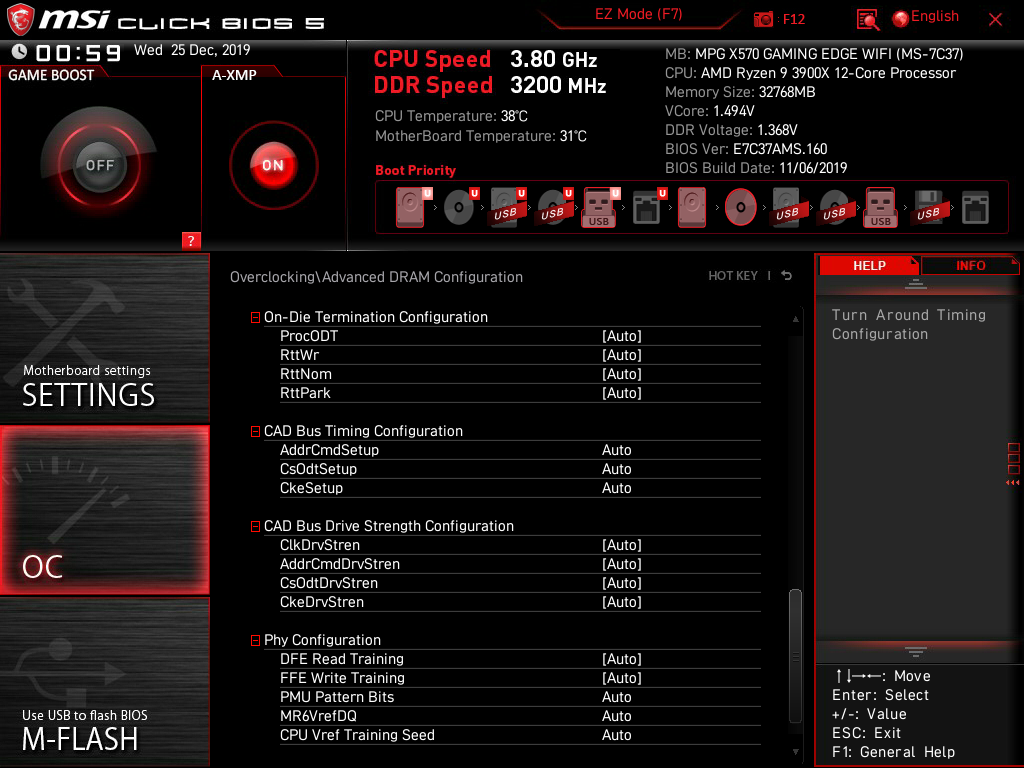Viewport: 1024px width, 768px height.
Task: Collapse CAD Bus Drive Strength Configuration section
Action: coord(255,526)
